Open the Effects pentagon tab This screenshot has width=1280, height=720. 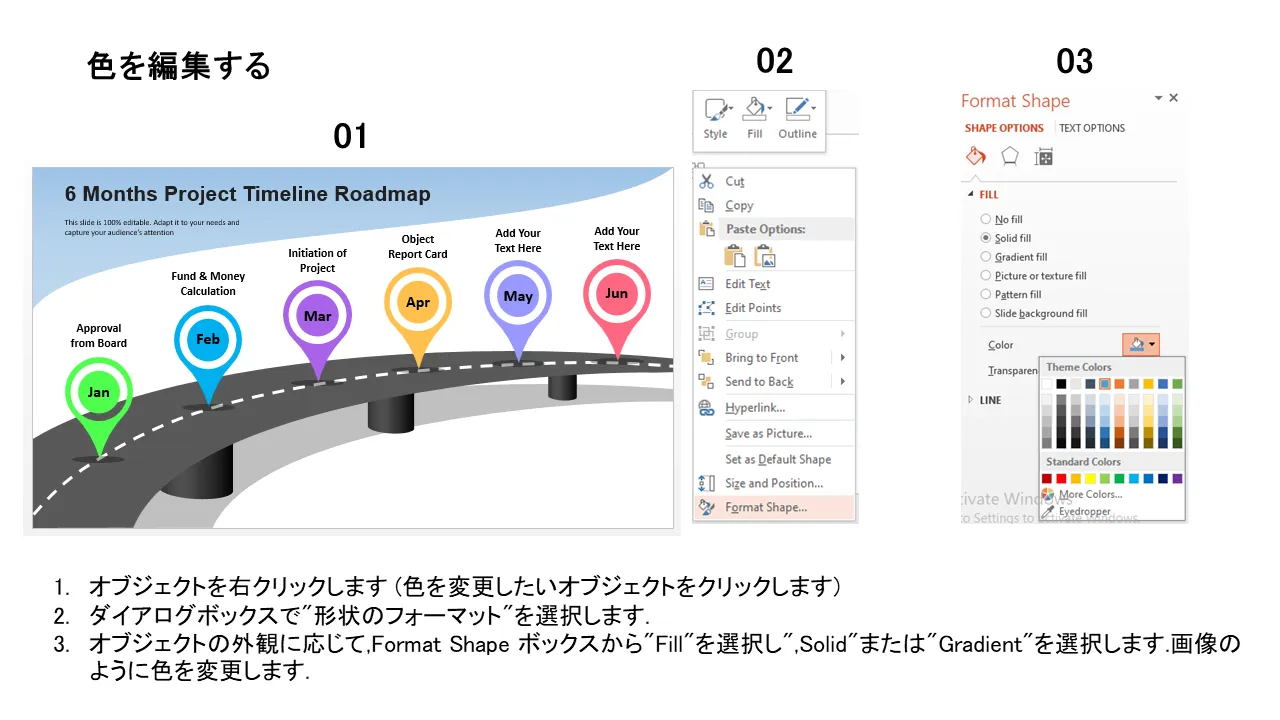click(1010, 157)
